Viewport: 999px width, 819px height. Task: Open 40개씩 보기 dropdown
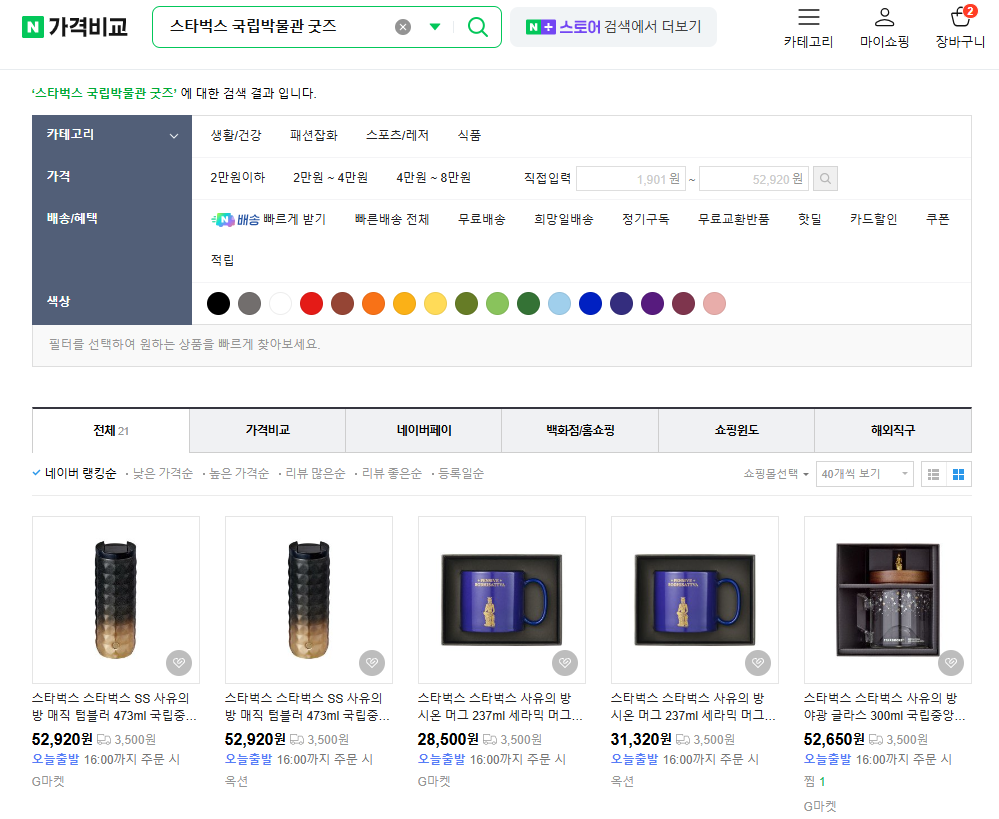pyautogui.click(x=865, y=474)
